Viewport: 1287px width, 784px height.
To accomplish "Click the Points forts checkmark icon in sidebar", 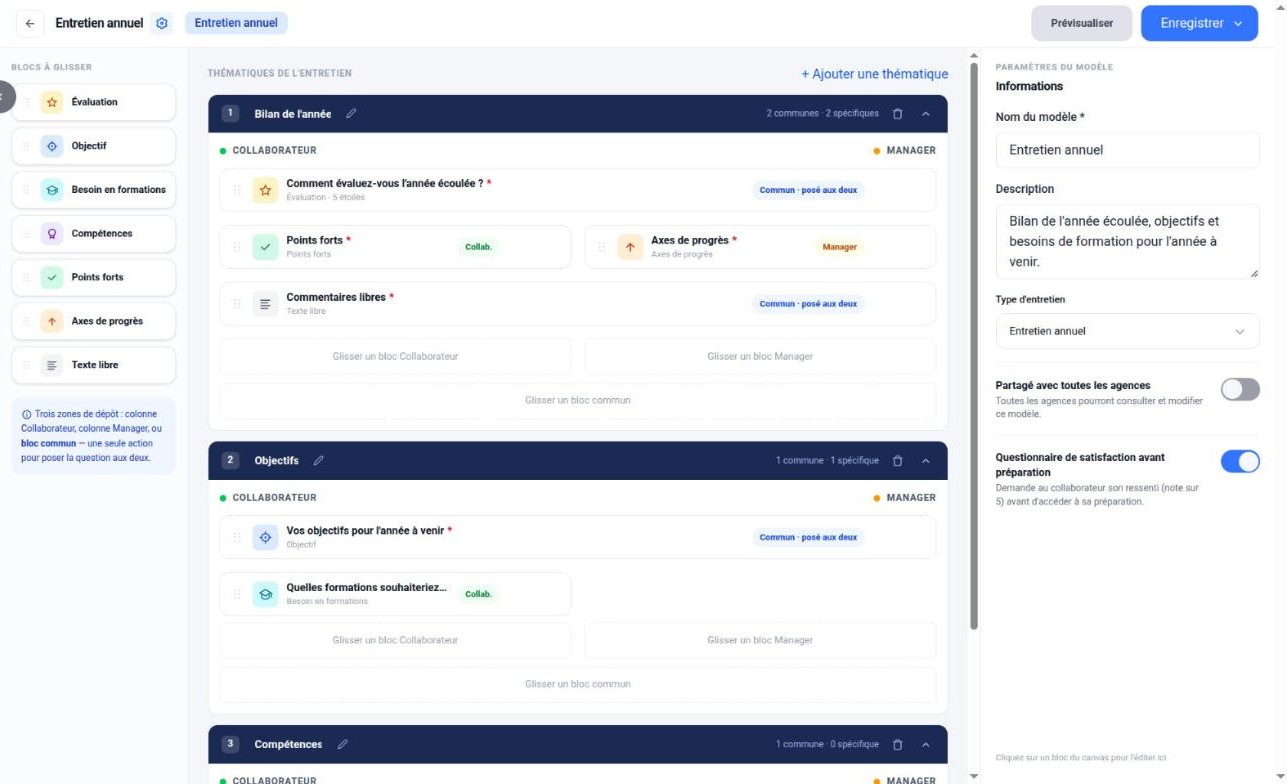I will coord(53,278).
